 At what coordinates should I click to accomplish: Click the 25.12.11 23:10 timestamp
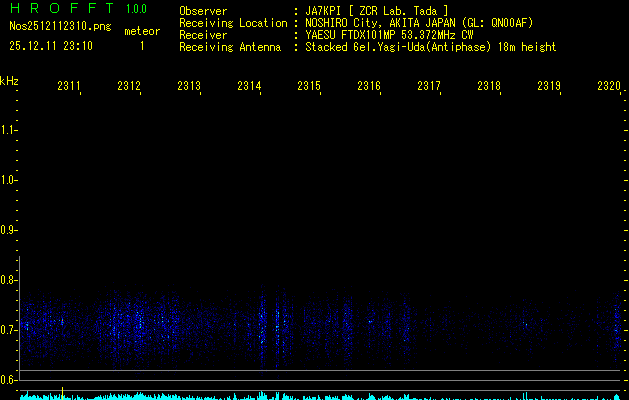(50, 46)
